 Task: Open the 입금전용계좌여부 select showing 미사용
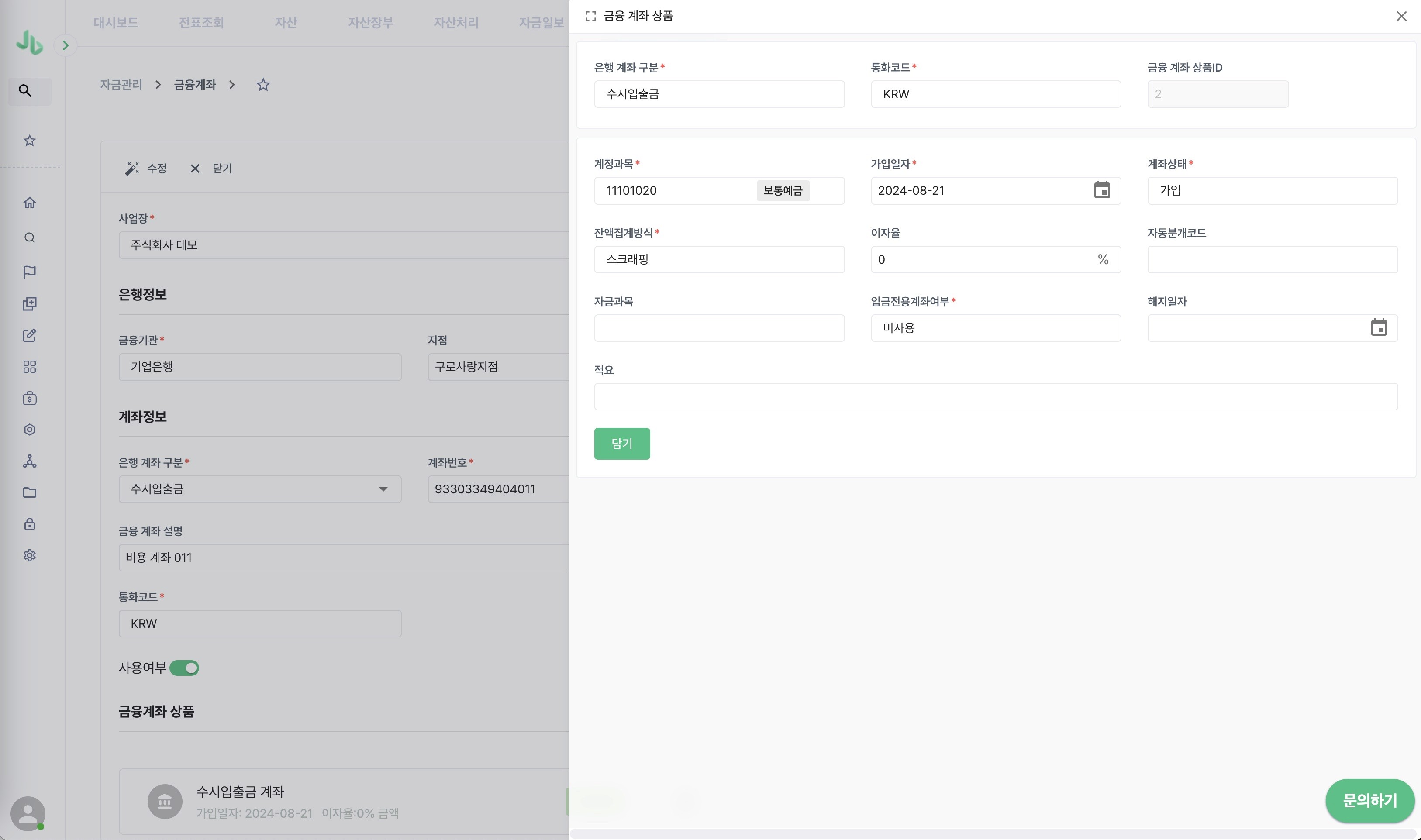click(995, 328)
